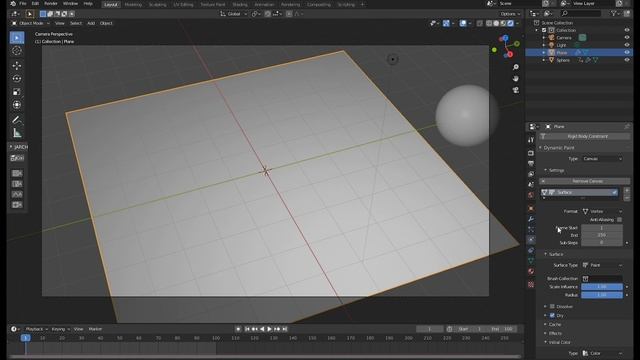
Task: Switch to the Modeling workspace tab
Action: click(x=133, y=4)
